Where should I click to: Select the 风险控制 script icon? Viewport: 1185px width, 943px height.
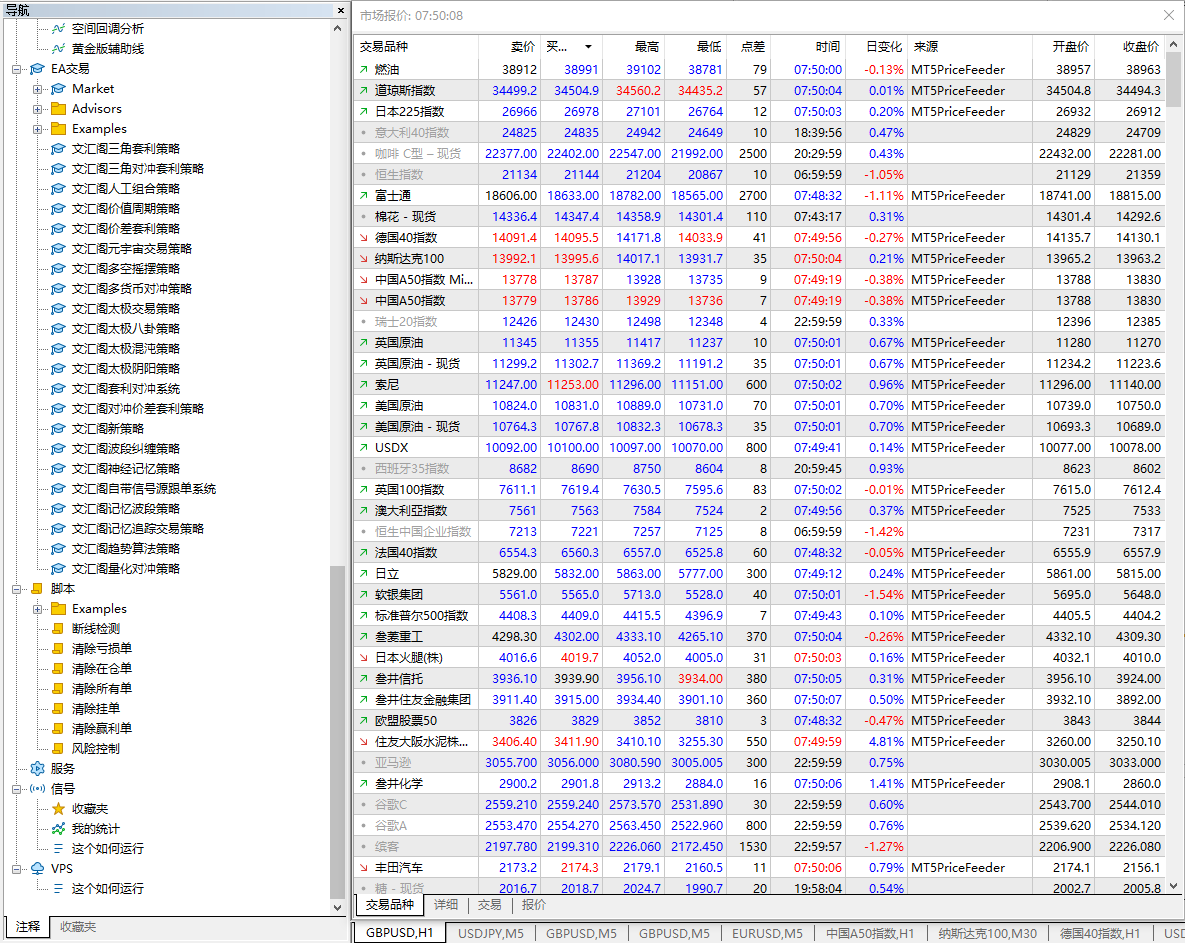59,748
